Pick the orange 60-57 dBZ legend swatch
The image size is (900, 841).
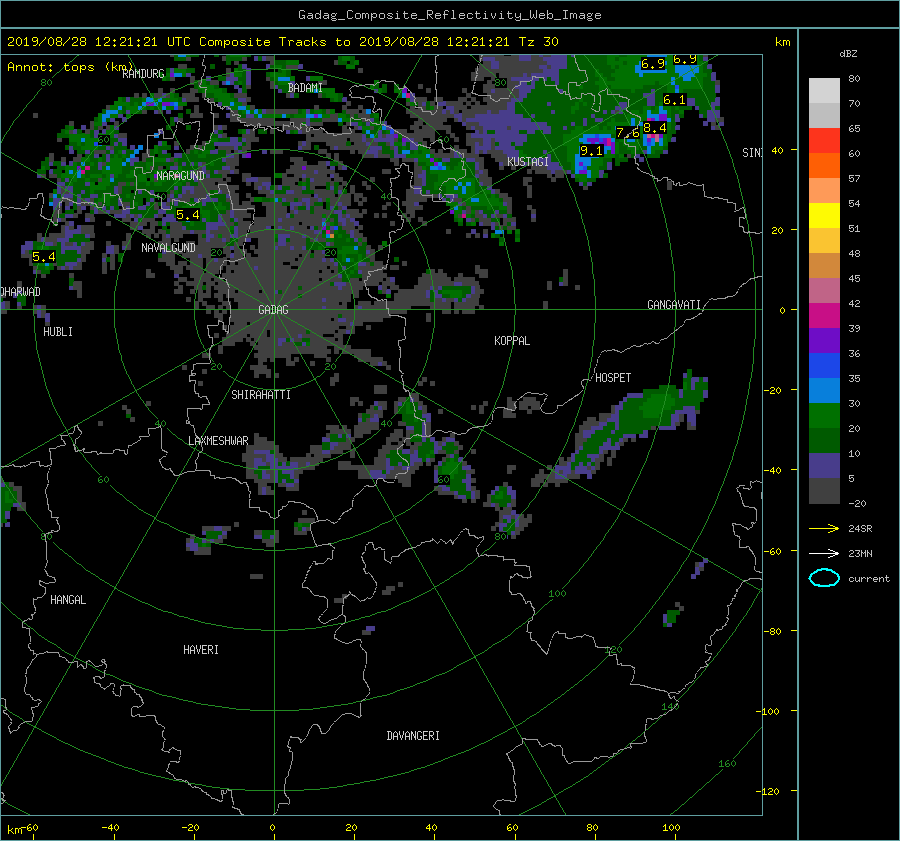[824, 166]
